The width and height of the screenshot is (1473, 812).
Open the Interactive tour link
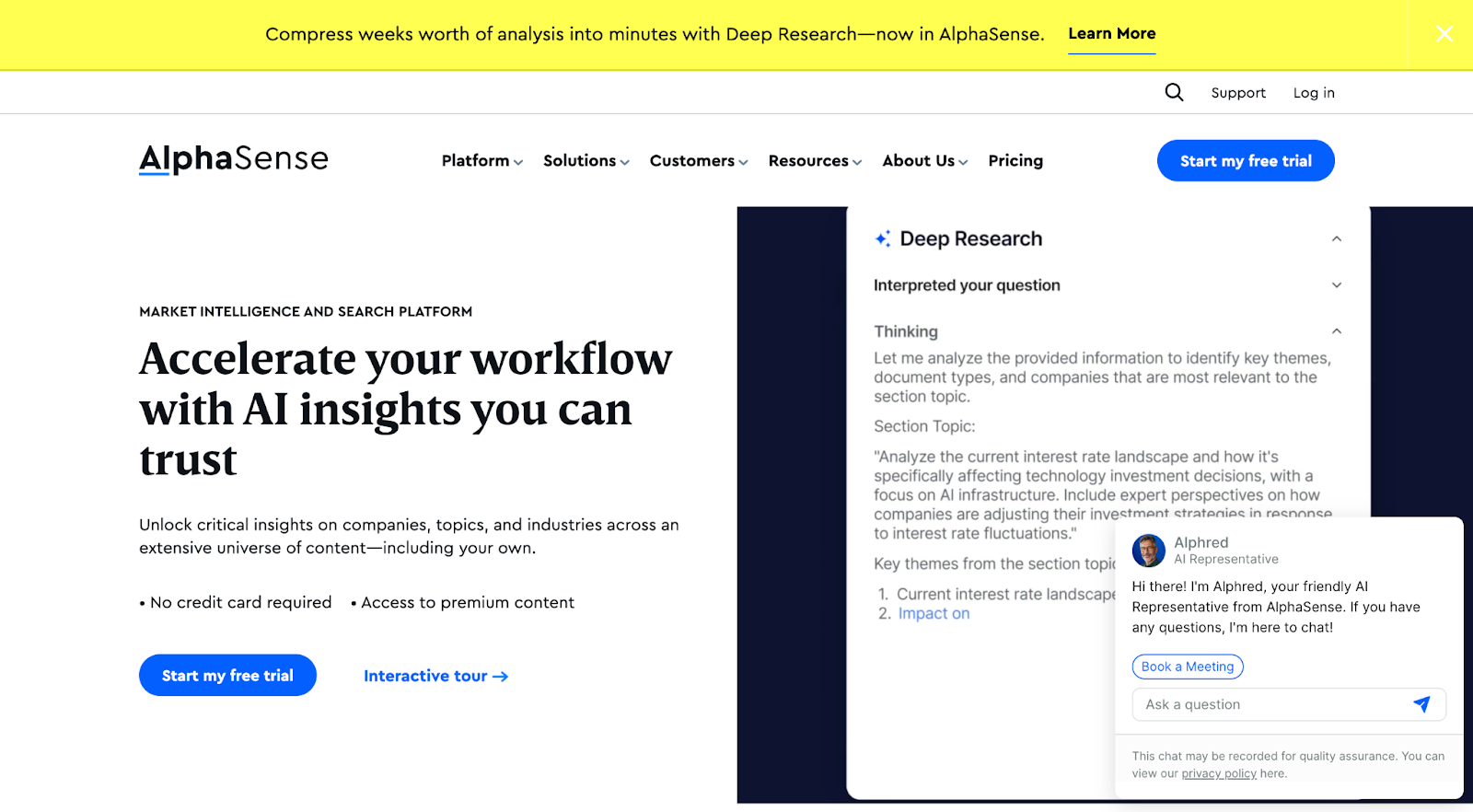click(x=435, y=677)
